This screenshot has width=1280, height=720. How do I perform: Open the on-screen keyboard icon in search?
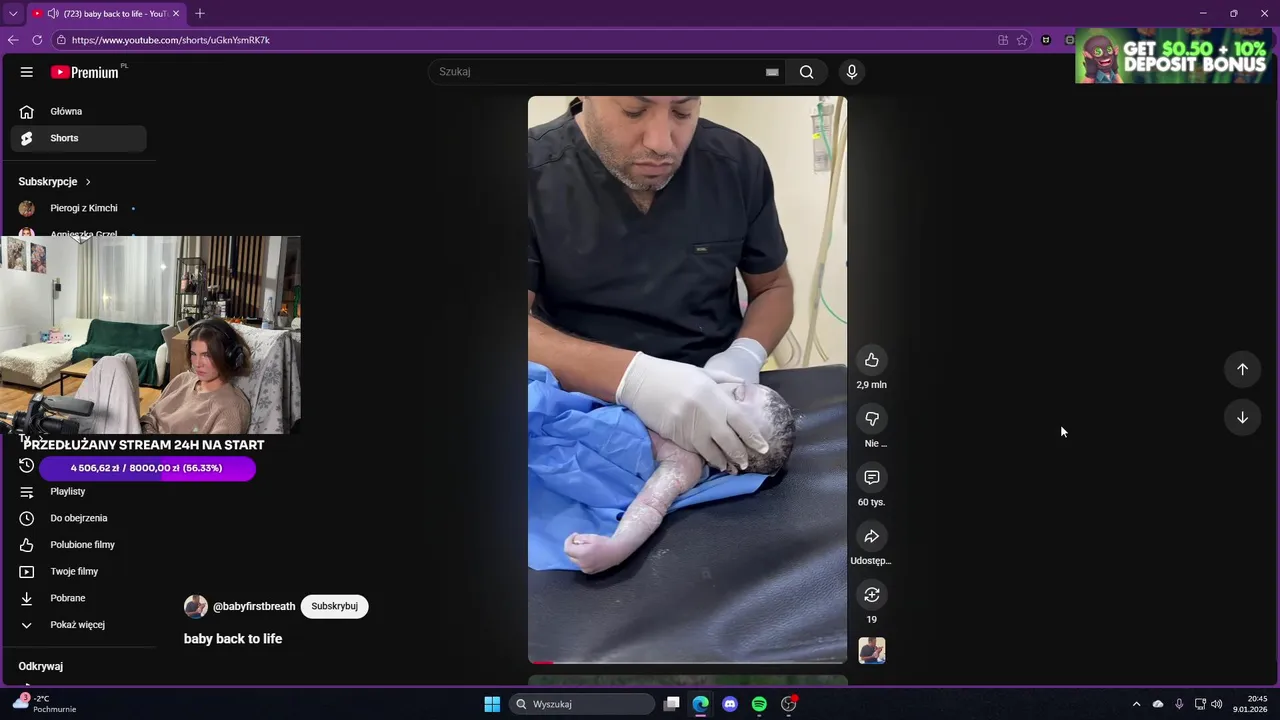[x=772, y=72]
